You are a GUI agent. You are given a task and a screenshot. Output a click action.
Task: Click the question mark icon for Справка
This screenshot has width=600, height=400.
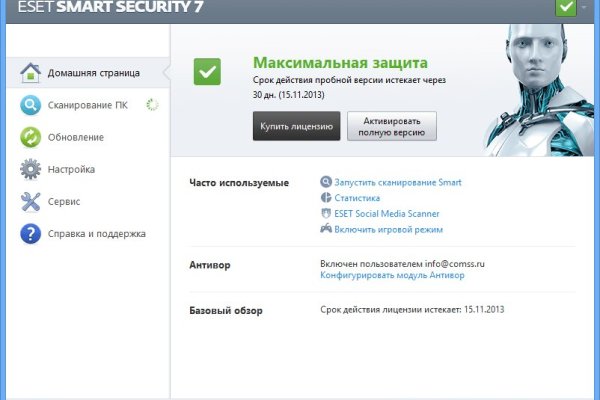coord(30,234)
